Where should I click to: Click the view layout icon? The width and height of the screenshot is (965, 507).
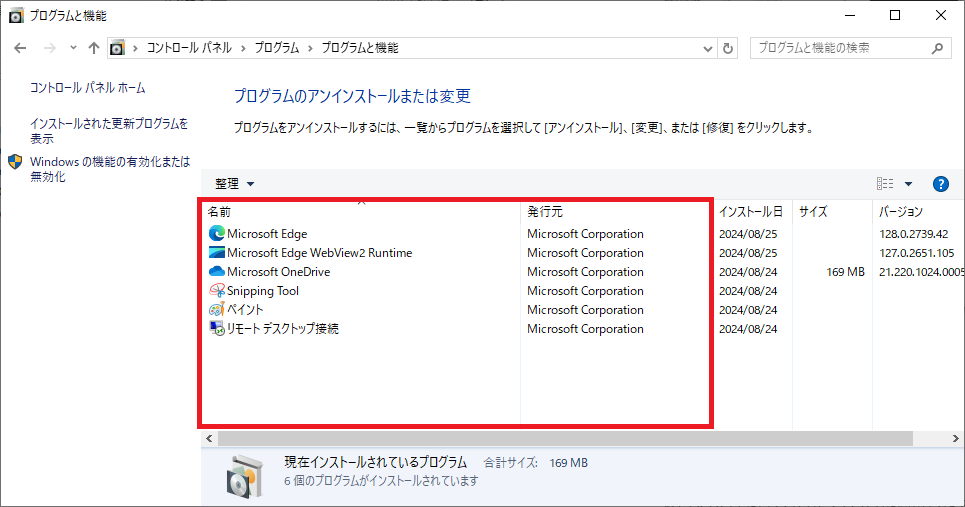pos(885,184)
